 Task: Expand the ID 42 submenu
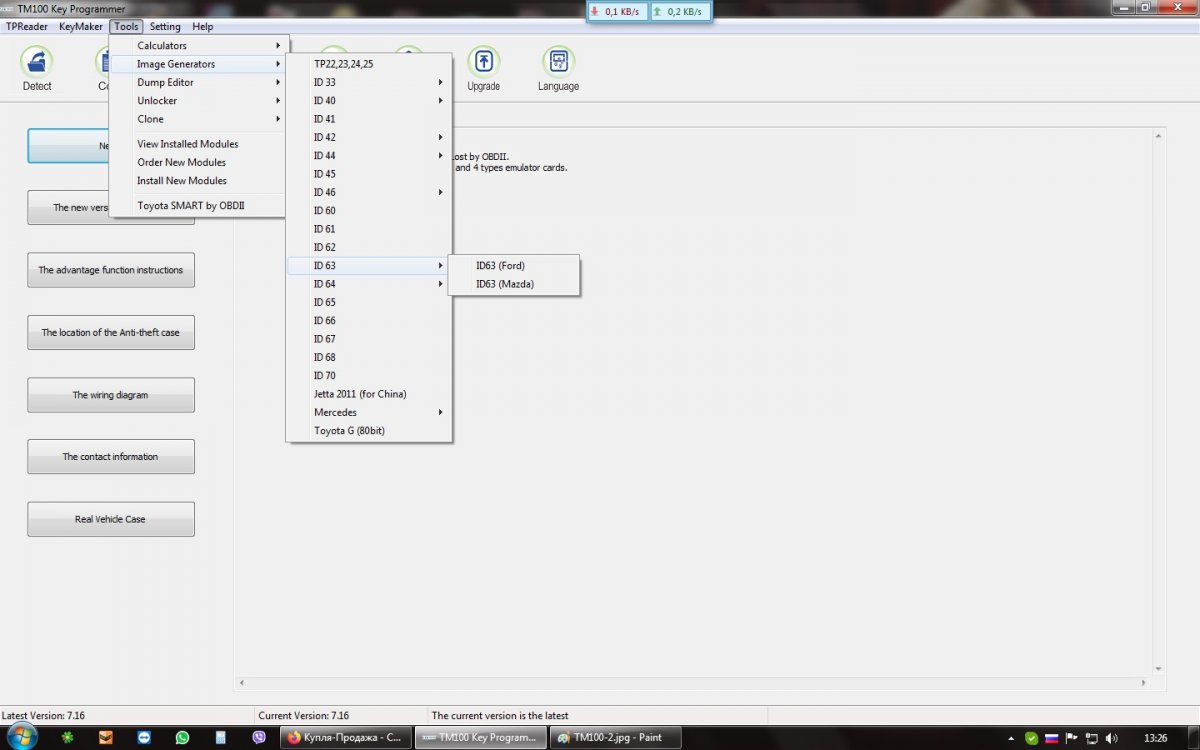pos(369,137)
